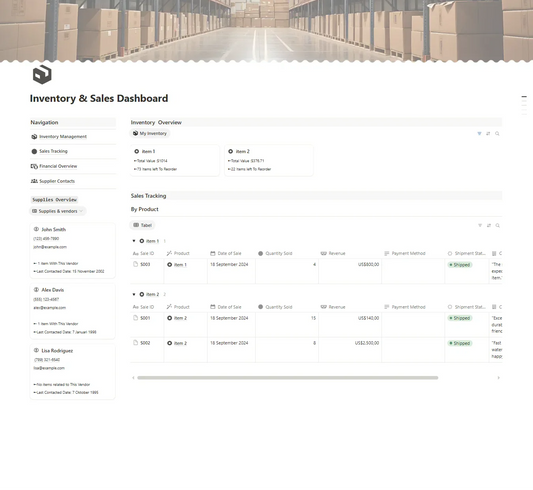The image size is (533, 490).
Task: Search the Inventory Overview database
Action: (497, 134)
